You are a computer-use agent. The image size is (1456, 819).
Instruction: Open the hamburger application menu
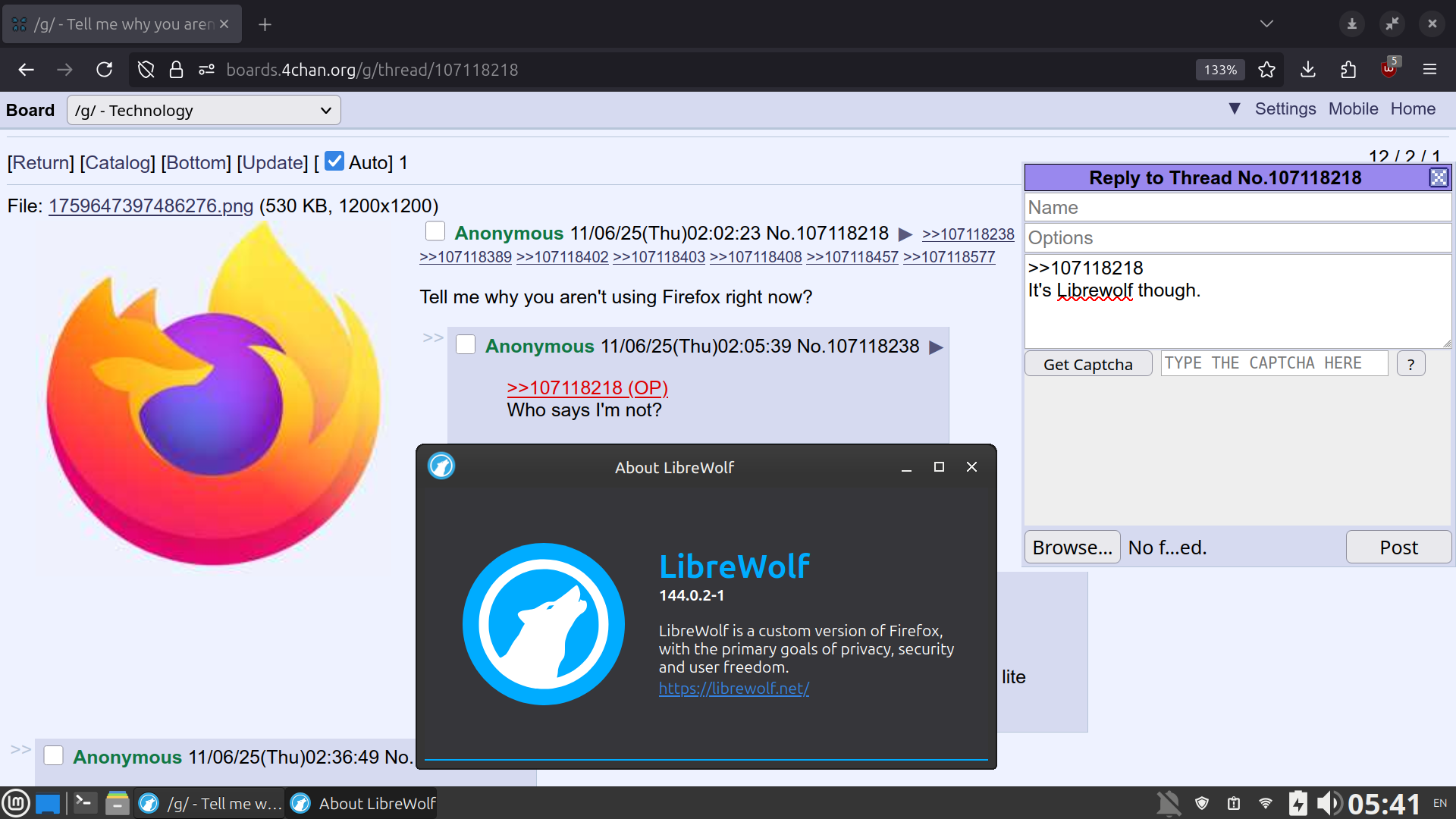(x=1429, y=70)
